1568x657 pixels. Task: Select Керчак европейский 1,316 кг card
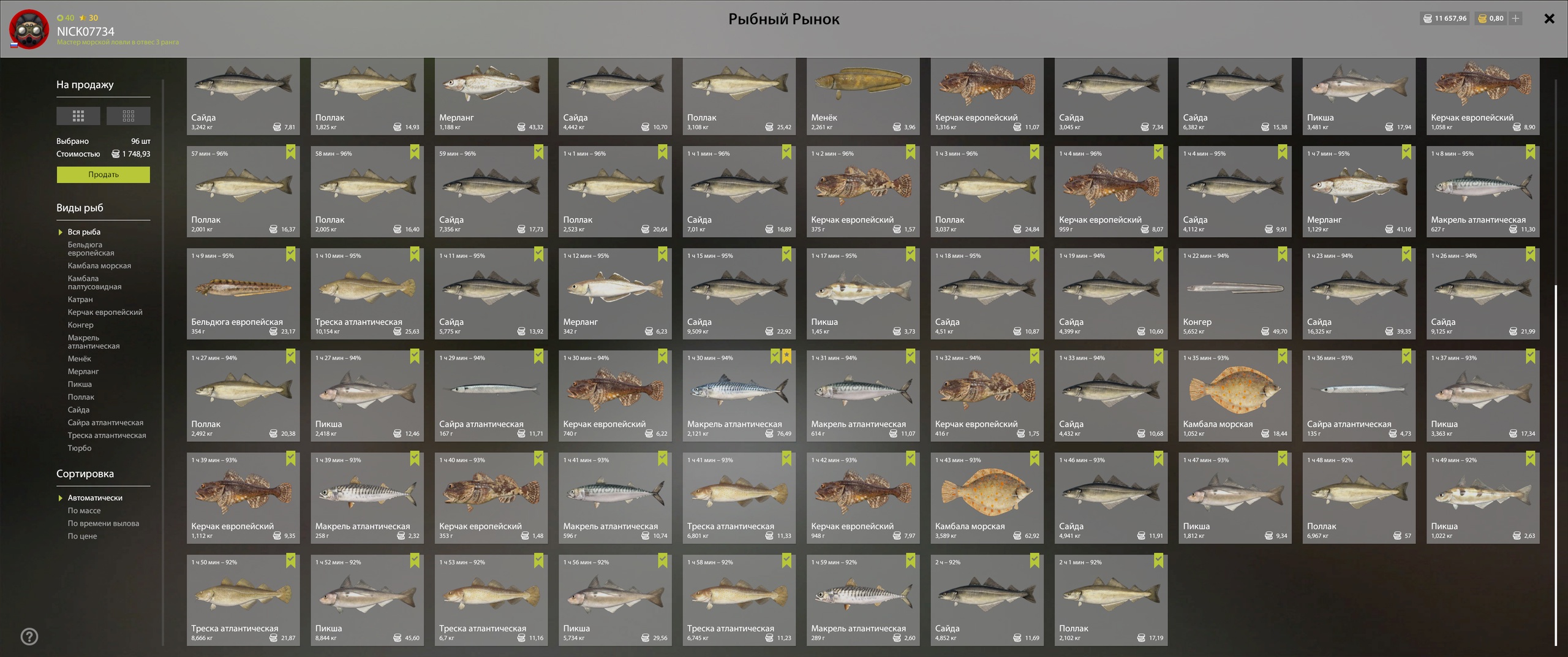pos(987,96)
